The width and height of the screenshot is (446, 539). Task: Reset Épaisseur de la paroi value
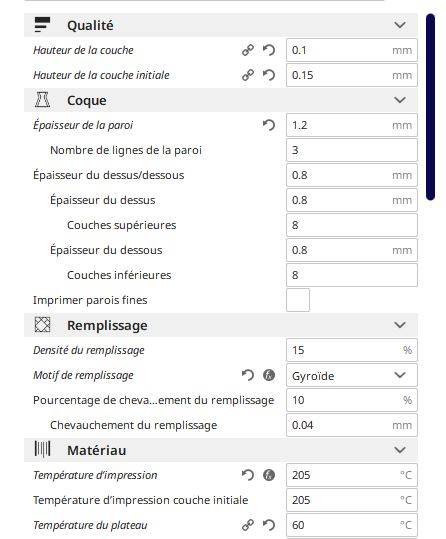pyautogui.click(x=269, y=125)
